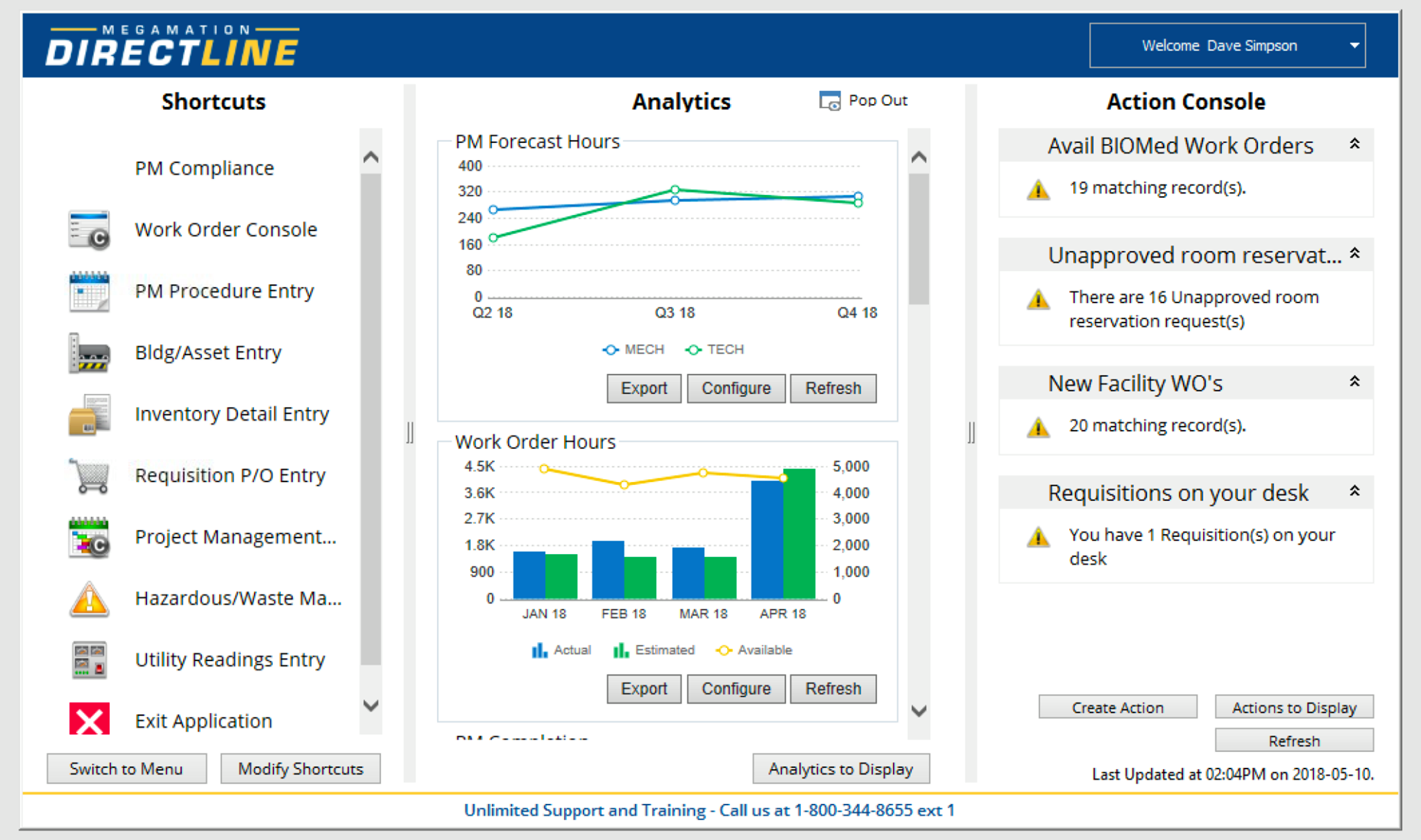Viewport: 1421px width, 840px height.
Task: Click Switch to Menu
Action: click(x=126, y=768)
